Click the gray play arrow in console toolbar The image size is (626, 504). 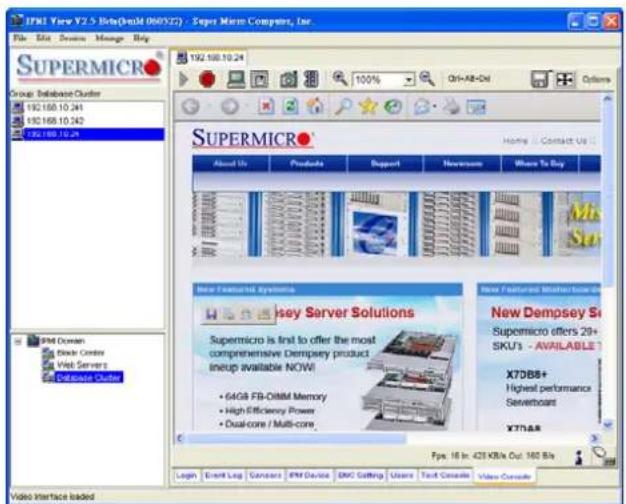point(183,79)
